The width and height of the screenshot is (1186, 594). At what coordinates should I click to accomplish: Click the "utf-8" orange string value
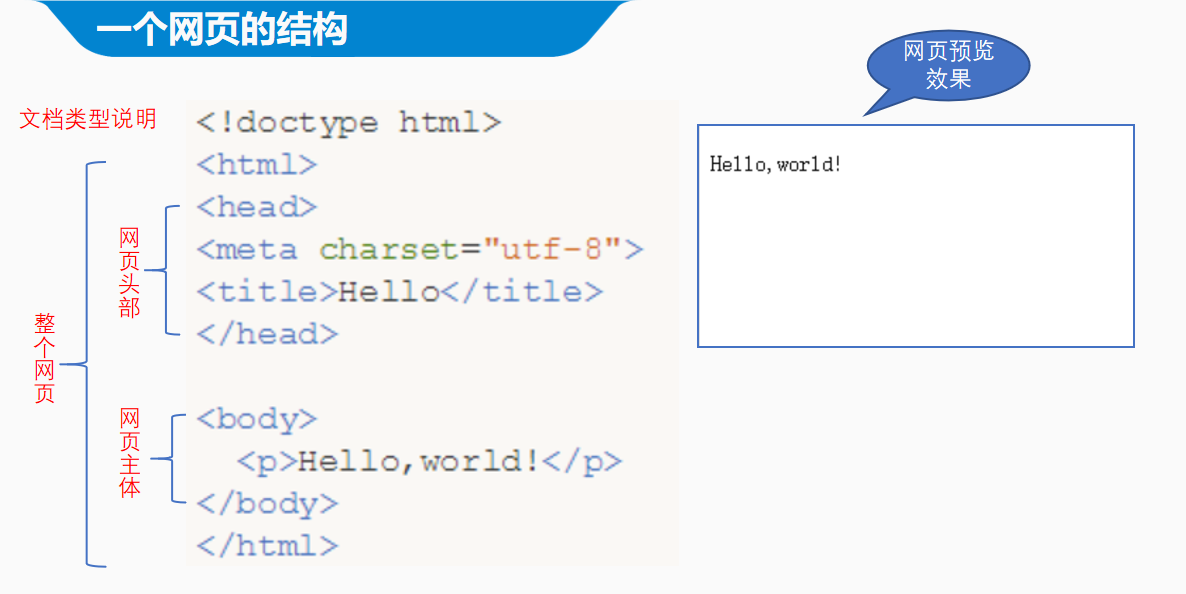click(553, 249)
